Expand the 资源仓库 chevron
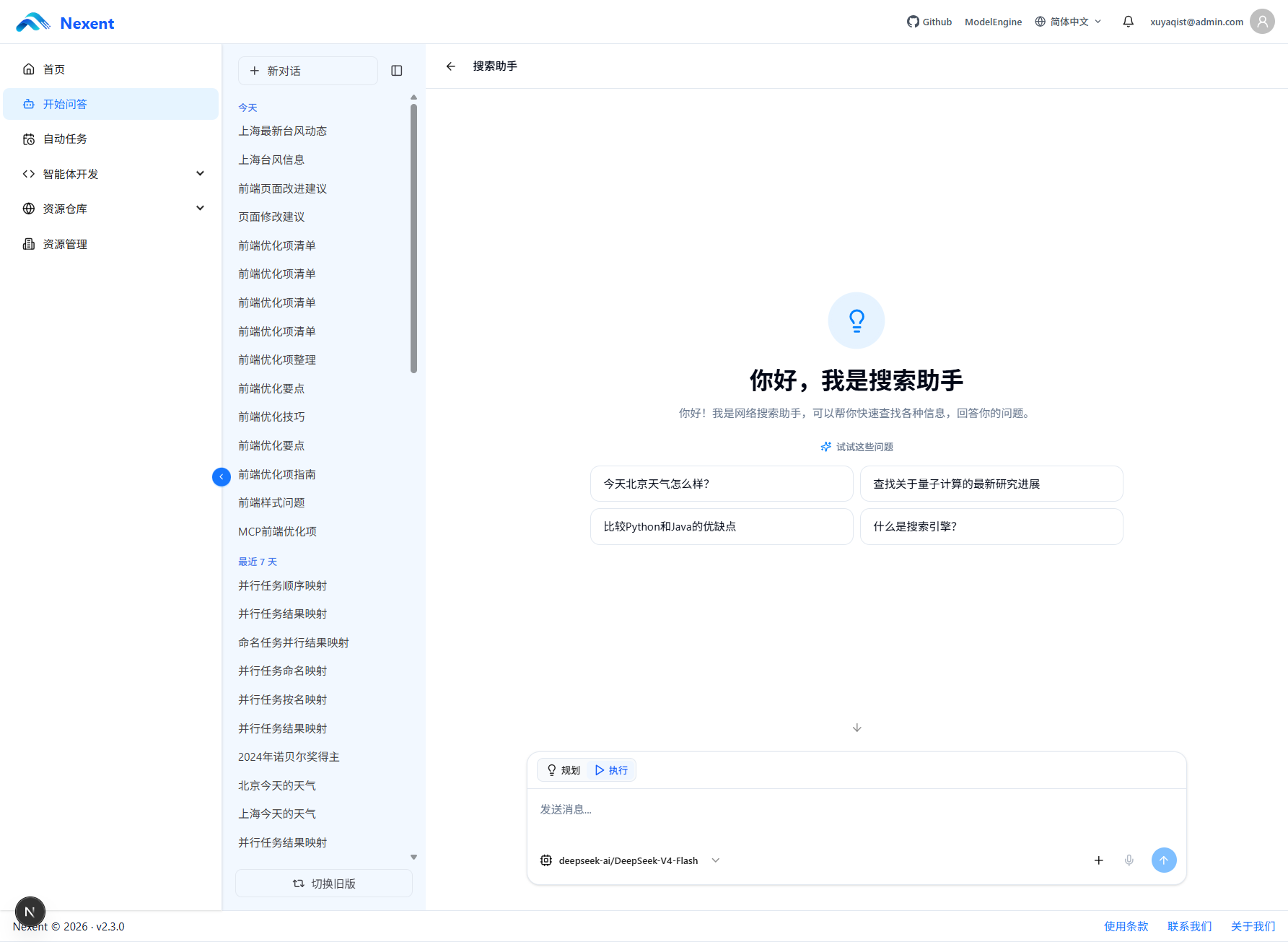The height and width of the screenshot is (942, 1288). 200,208
